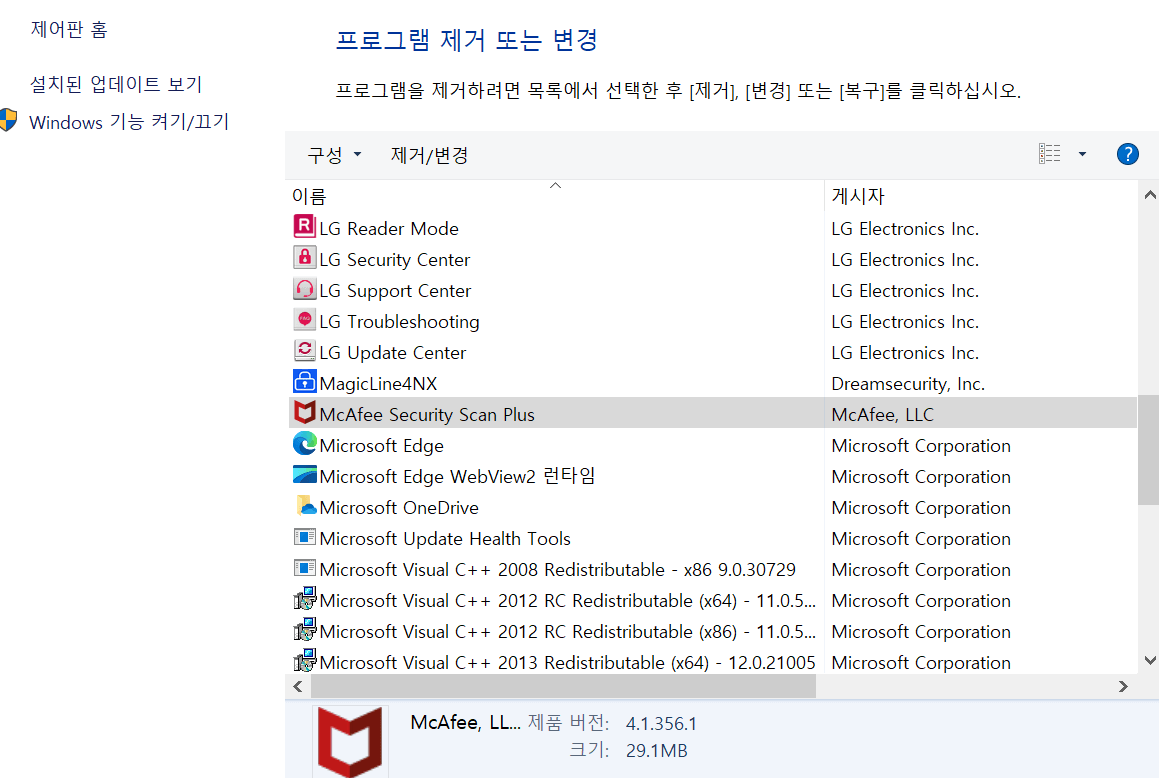
Task: Click the Visual C++ 2008 Redistributable icon
Action: click(x=305, y=568)
